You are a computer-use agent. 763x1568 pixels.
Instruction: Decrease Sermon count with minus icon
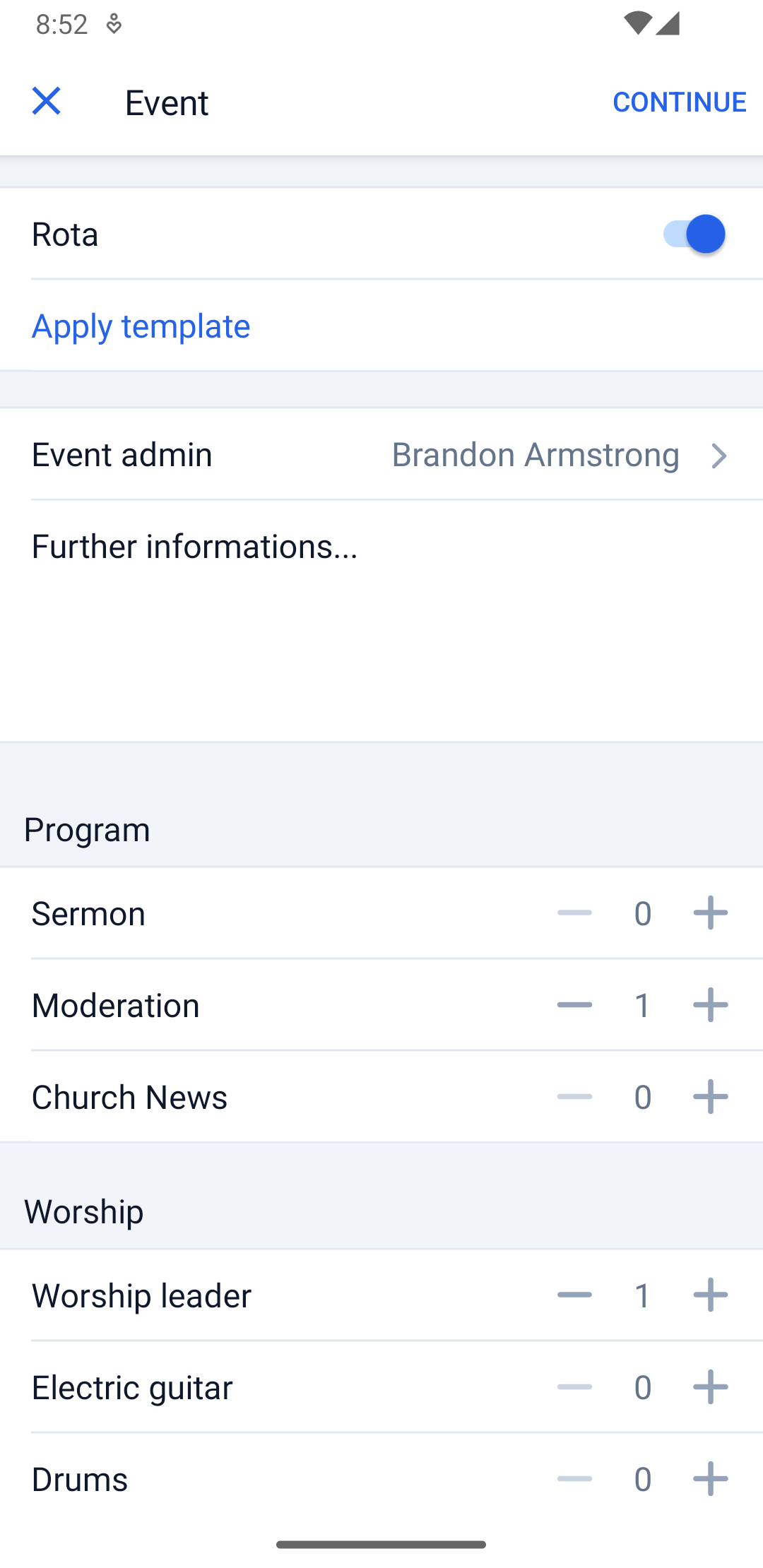pos(574,913)
